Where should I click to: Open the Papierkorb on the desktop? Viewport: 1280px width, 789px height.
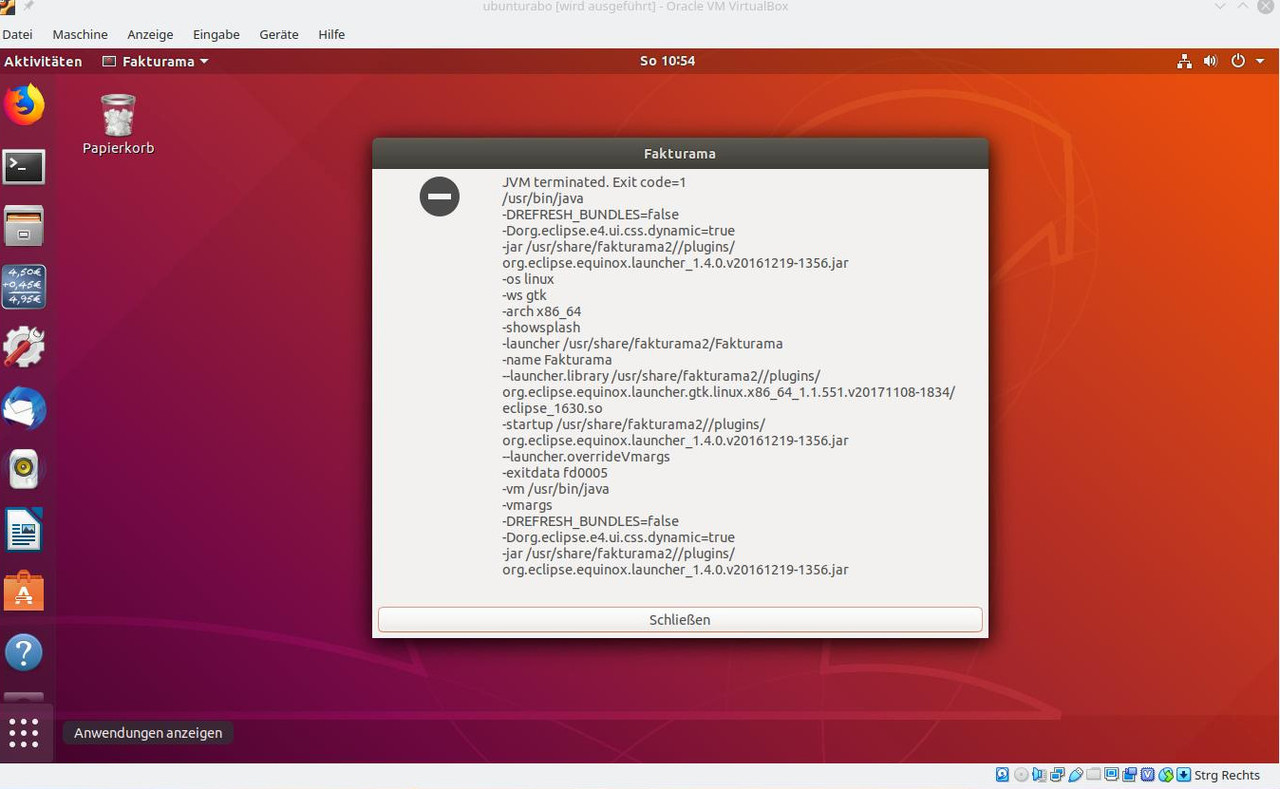point(117,113)
